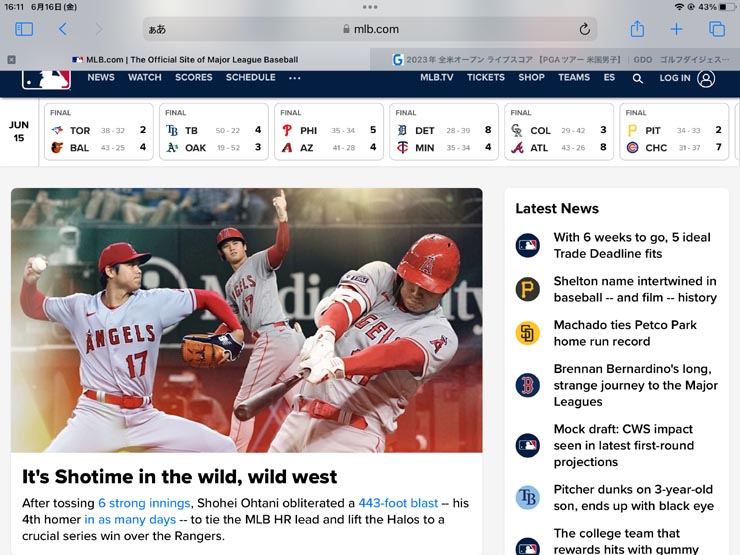Open the NEWS menu
Image resolution: width=740 pixels, height=555 pixels.
point(101,77)
